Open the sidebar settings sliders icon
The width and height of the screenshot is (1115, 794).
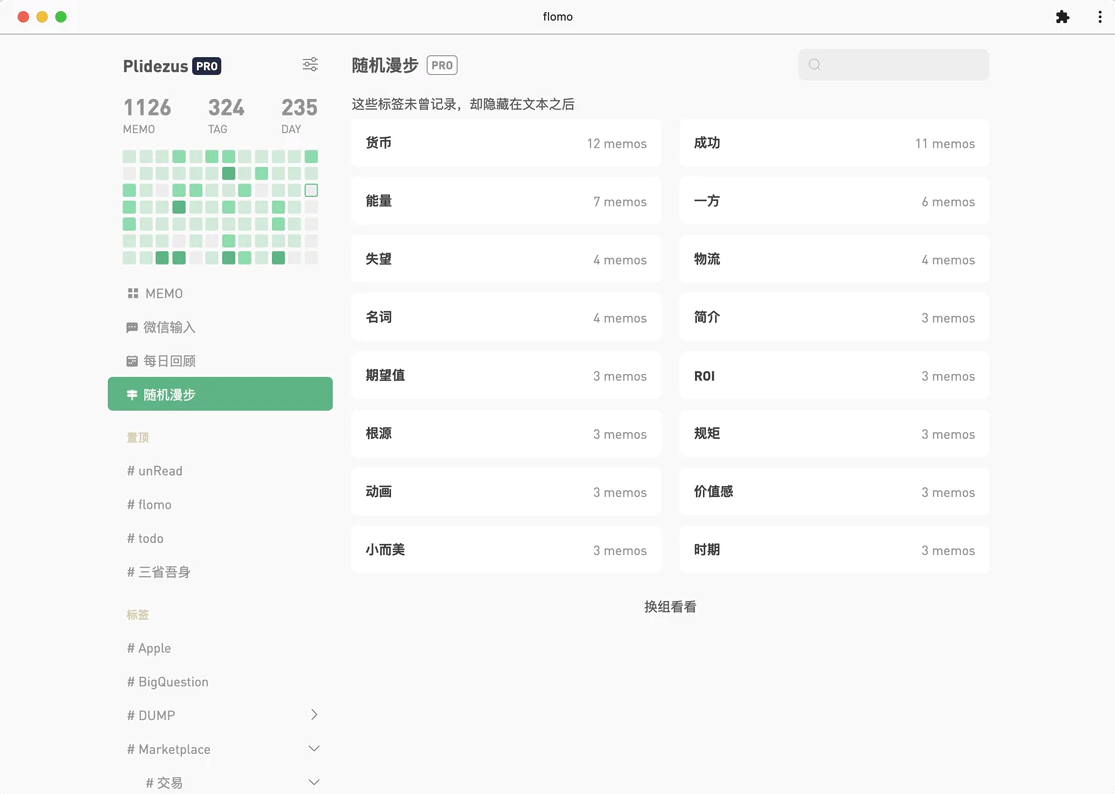click(x=310, y=65)
